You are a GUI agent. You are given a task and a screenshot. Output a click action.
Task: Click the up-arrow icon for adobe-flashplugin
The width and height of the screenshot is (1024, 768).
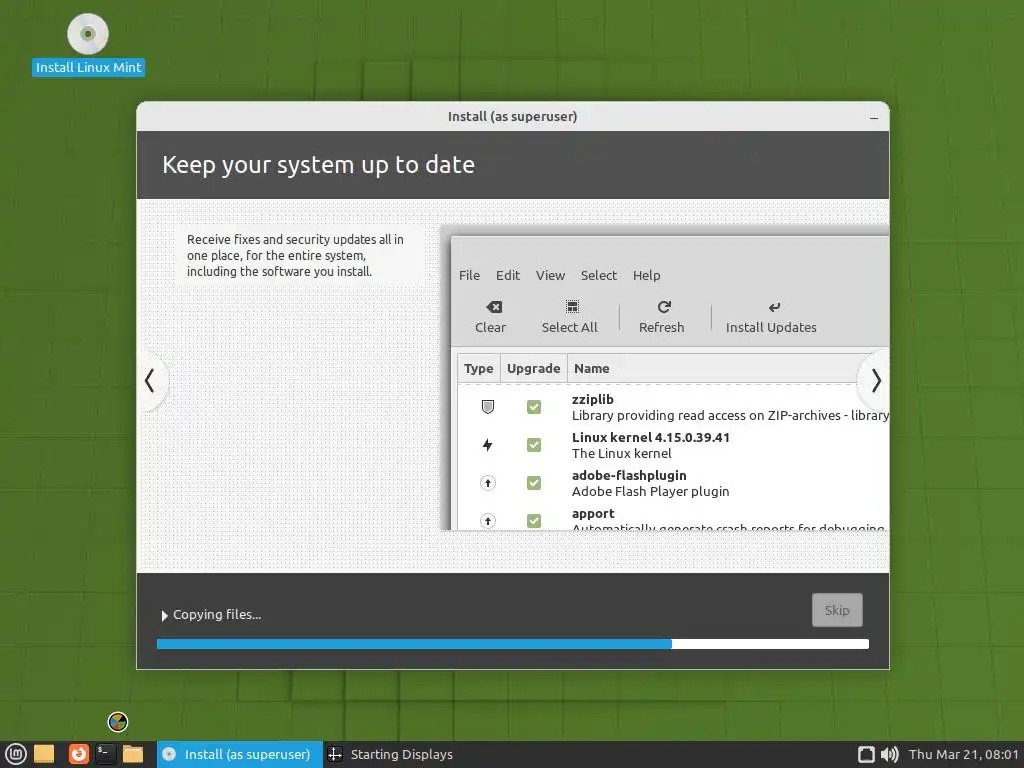[x=488, y=483]
